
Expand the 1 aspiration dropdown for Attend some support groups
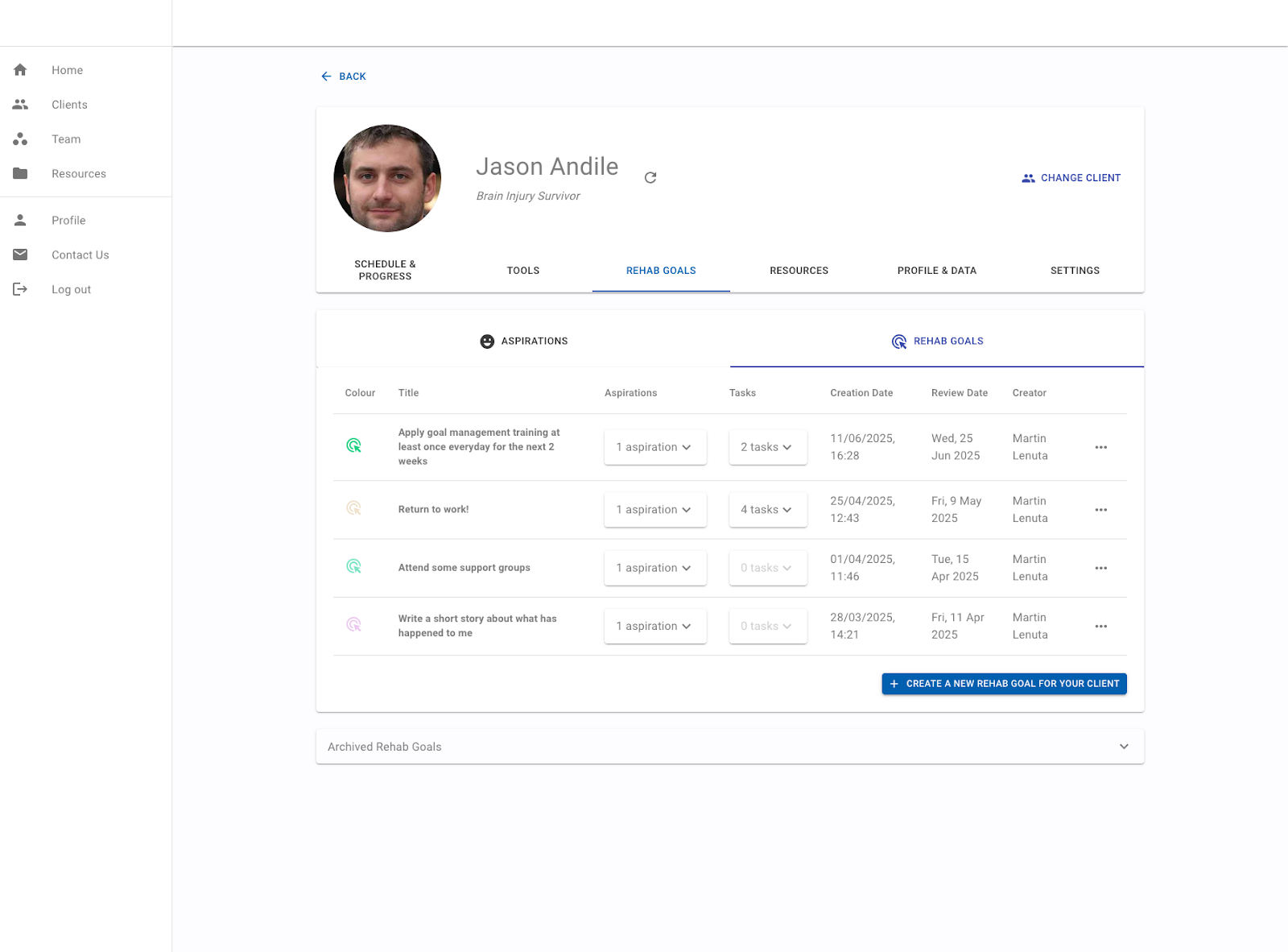pos(655,568)
